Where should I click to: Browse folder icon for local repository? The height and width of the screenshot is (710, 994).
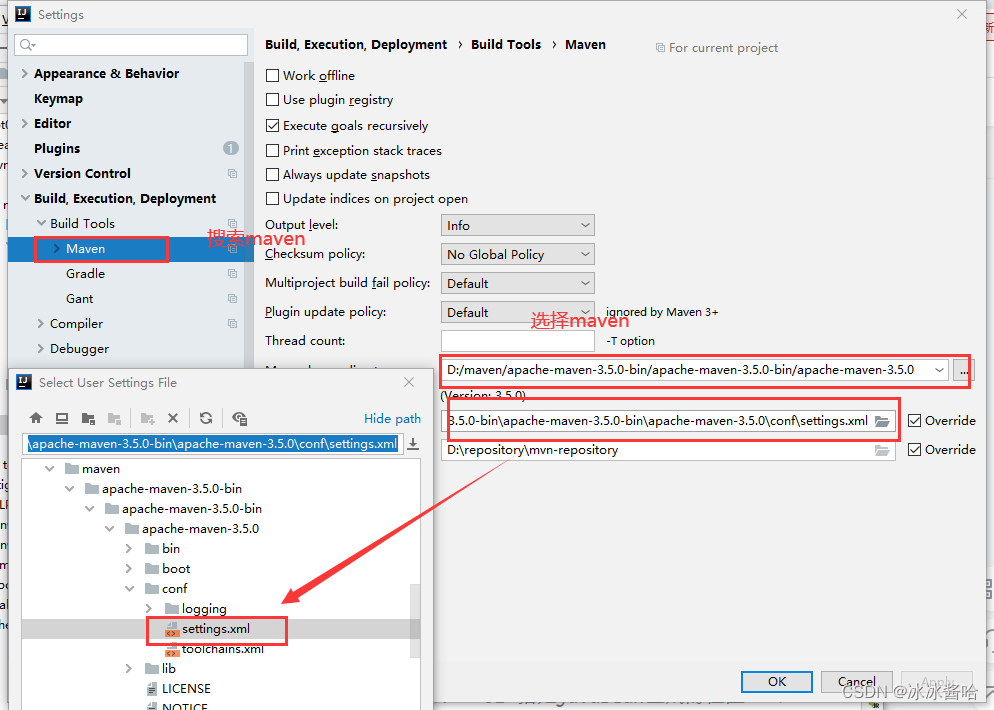point(882,450)
